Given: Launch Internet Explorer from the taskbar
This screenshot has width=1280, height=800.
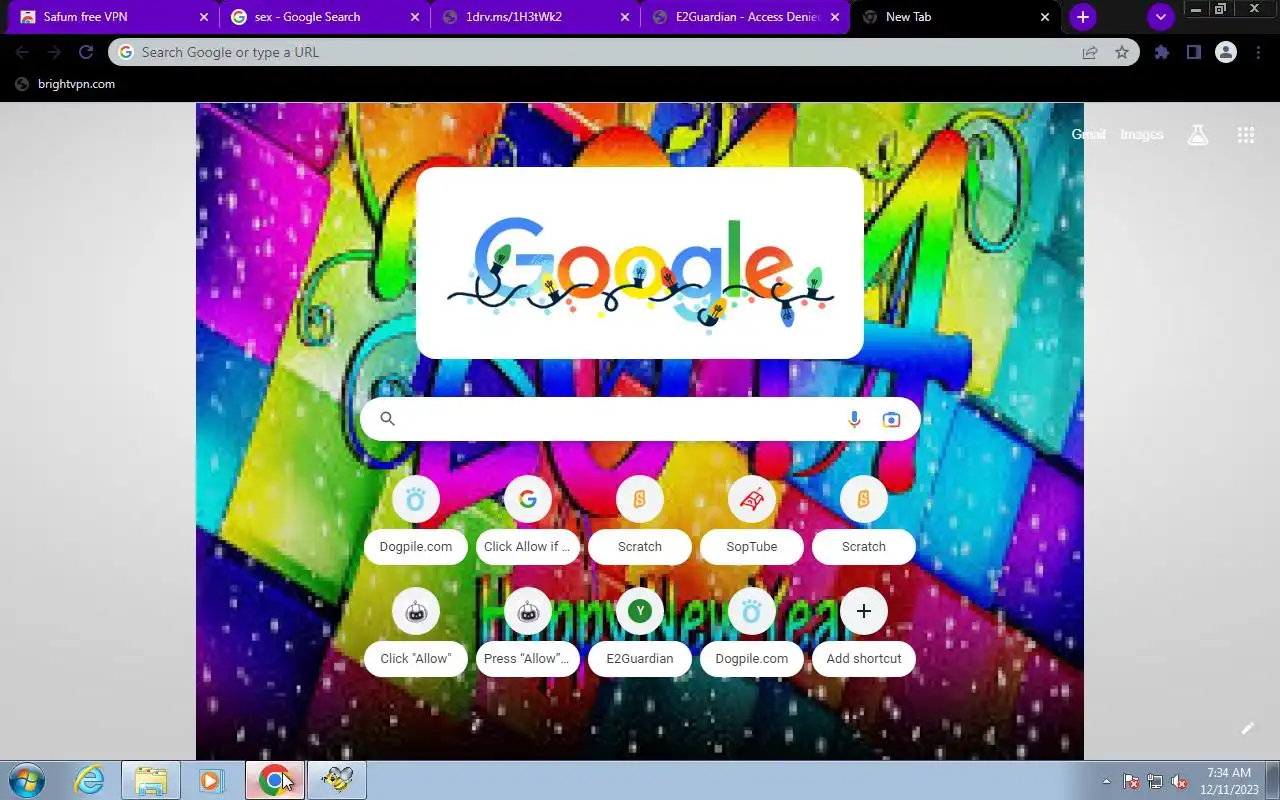Looking at the screenshot, I should pos(90,780).
